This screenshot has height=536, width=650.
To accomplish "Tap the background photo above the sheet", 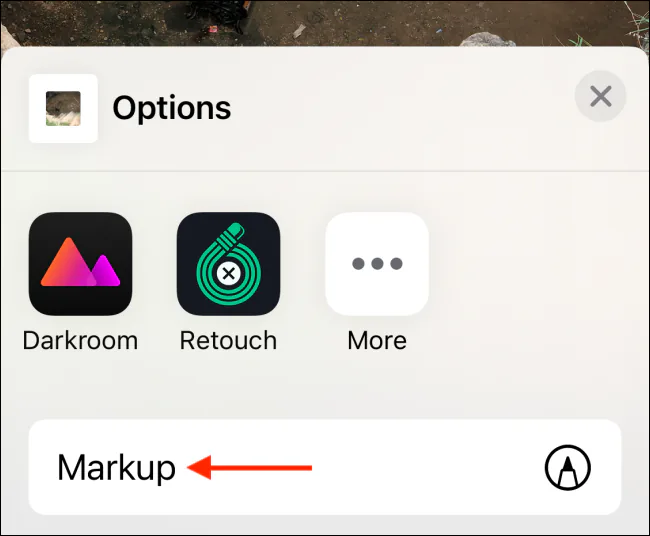I will click(x=325, y=23).
